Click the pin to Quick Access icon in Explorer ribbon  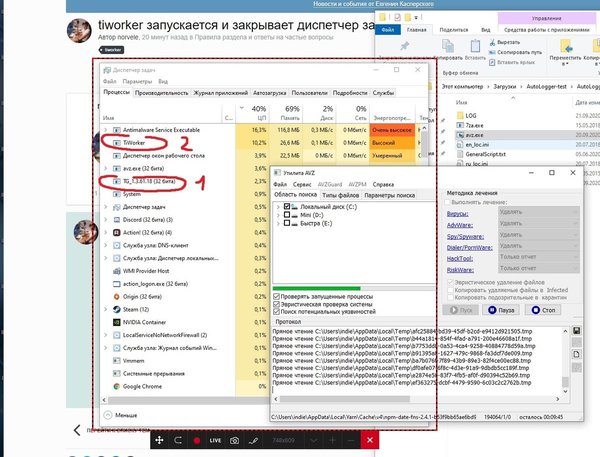click(x=404, y=46)
